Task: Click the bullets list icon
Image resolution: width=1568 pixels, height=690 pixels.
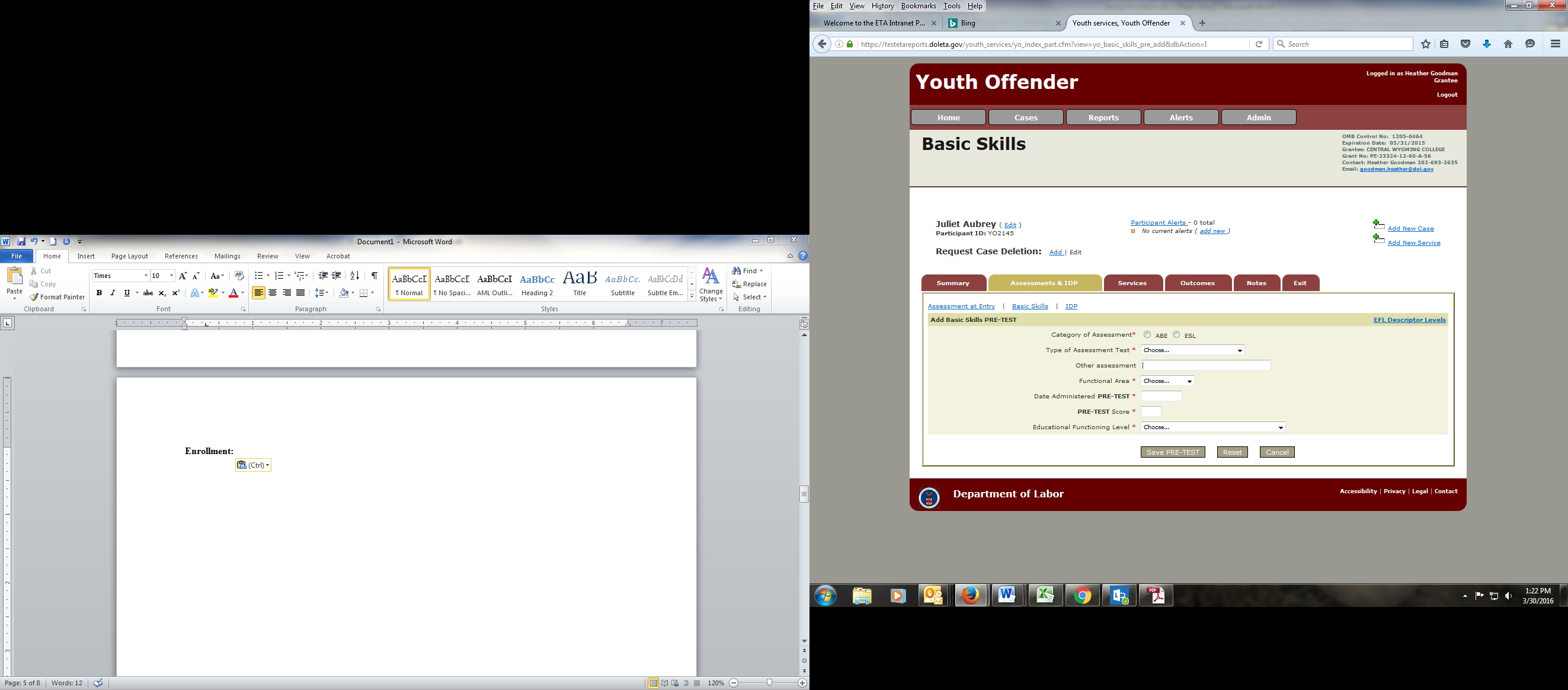Action: coord(259,276)
